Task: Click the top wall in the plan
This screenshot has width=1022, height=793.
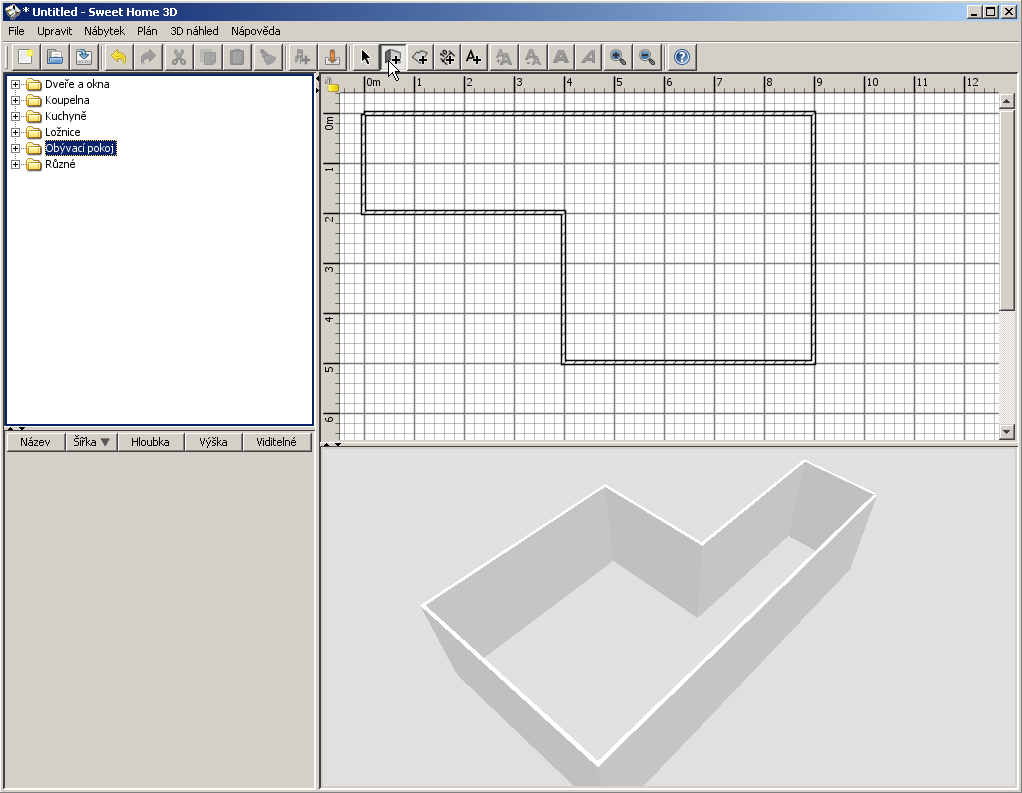Action: (x=589, y=114)
